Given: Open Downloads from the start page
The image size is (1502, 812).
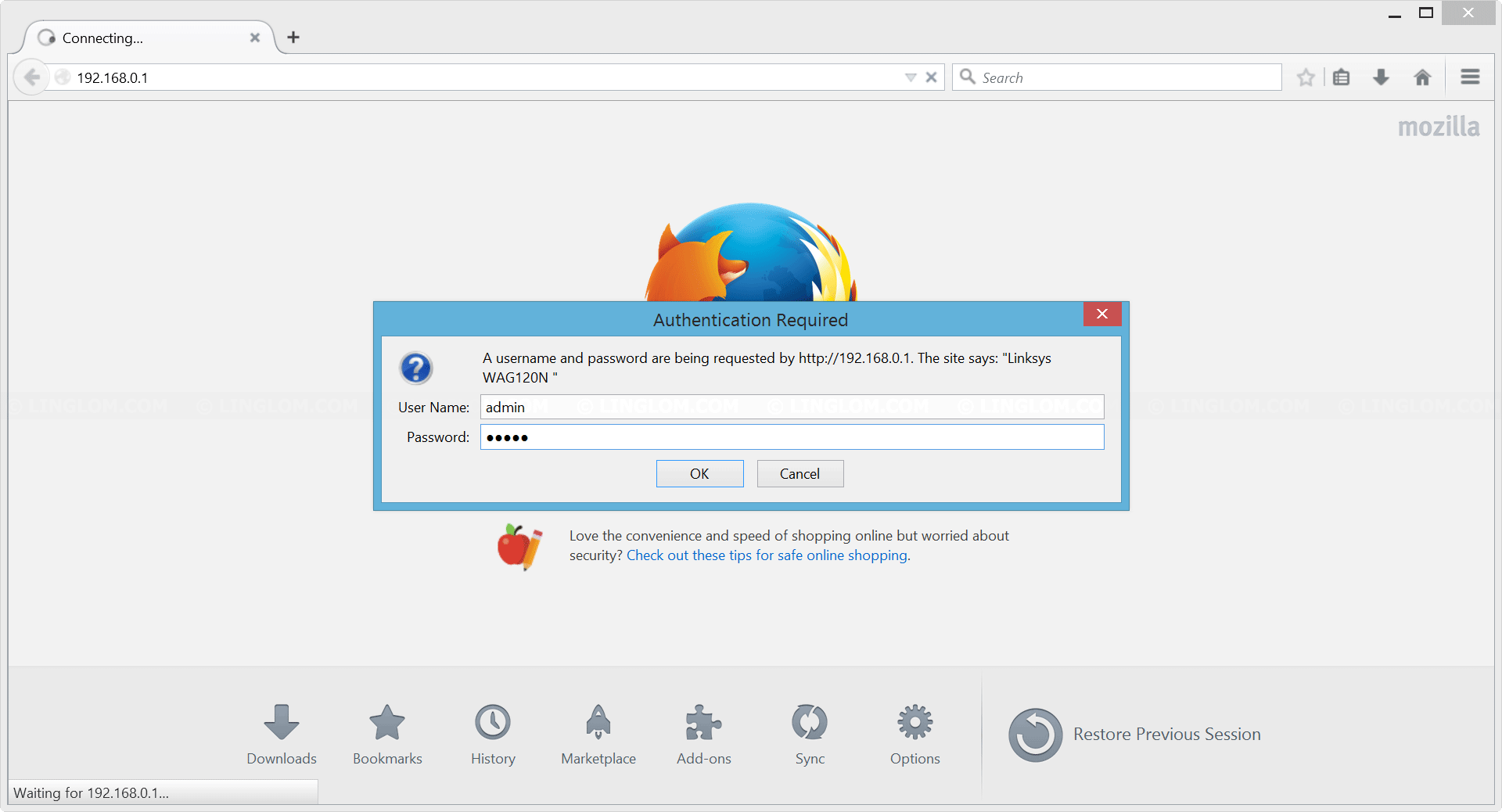Looking at the screenshot, I should [282, 734].
